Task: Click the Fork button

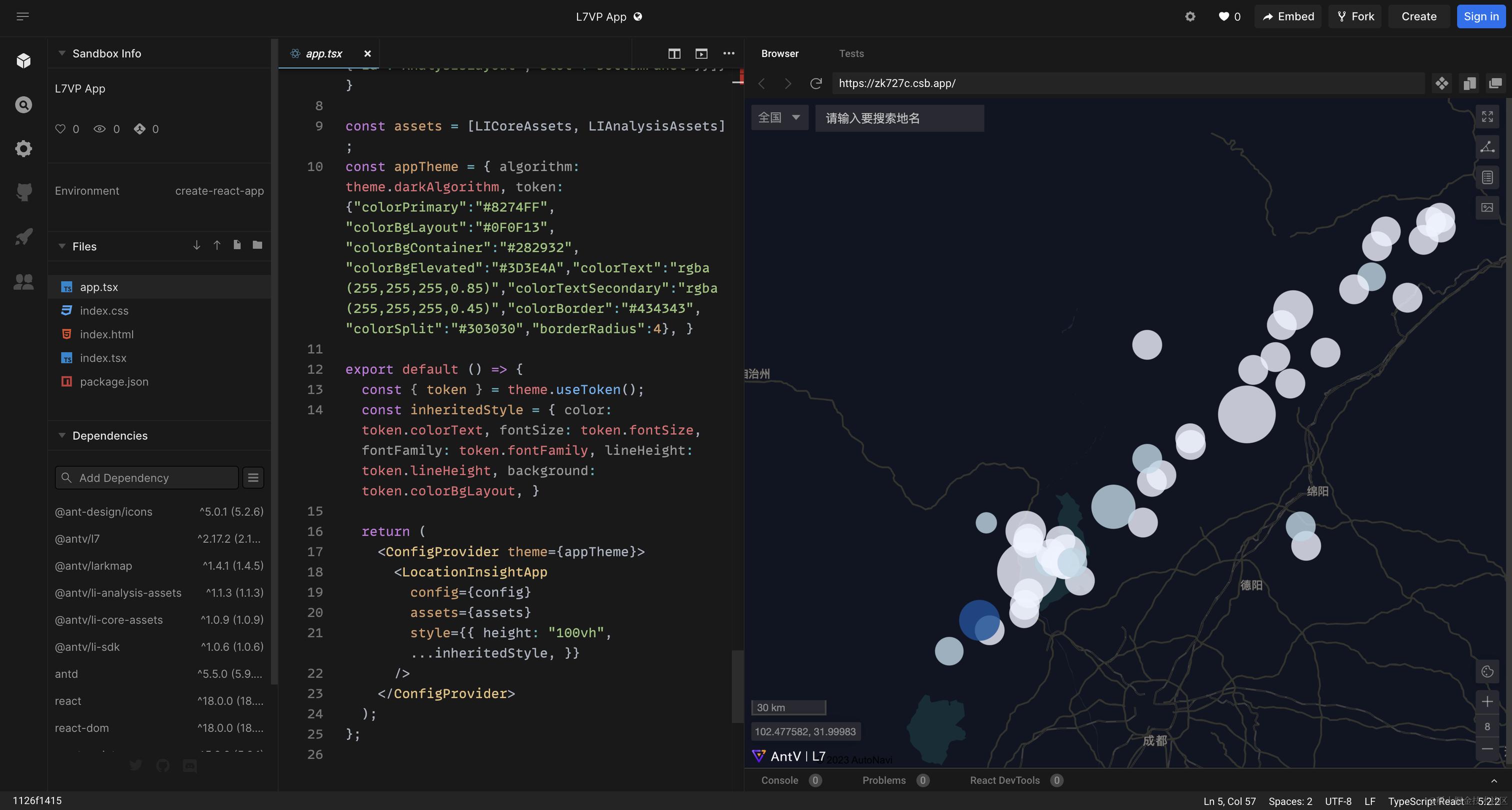Action: pos(1355,17)
